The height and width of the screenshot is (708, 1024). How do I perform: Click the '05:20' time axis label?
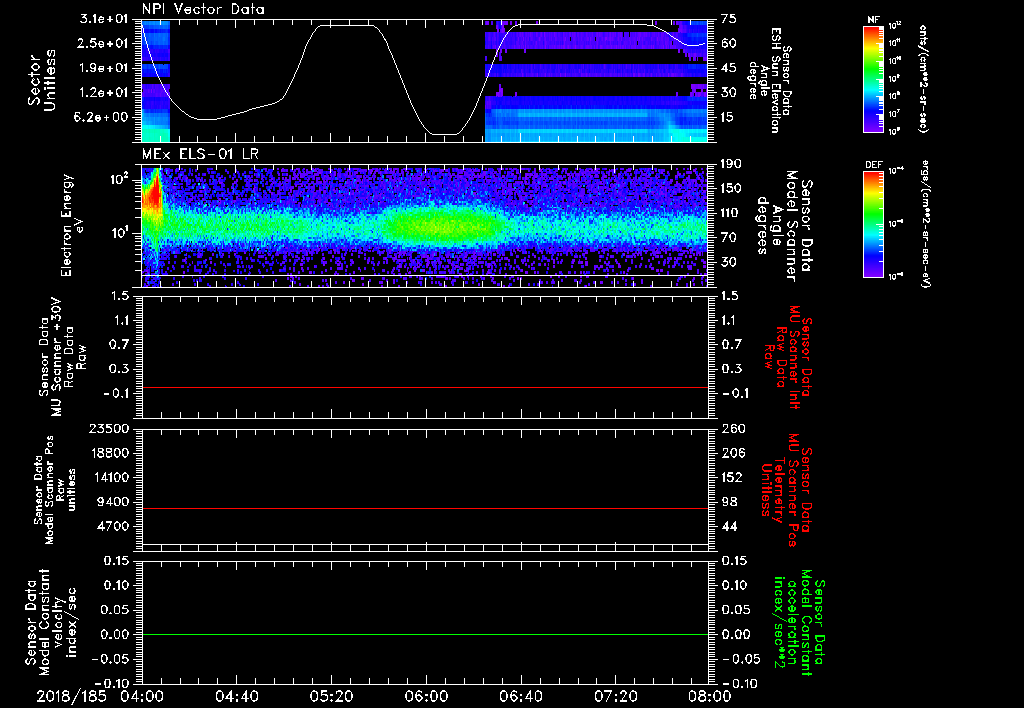(x=331, y=696)
